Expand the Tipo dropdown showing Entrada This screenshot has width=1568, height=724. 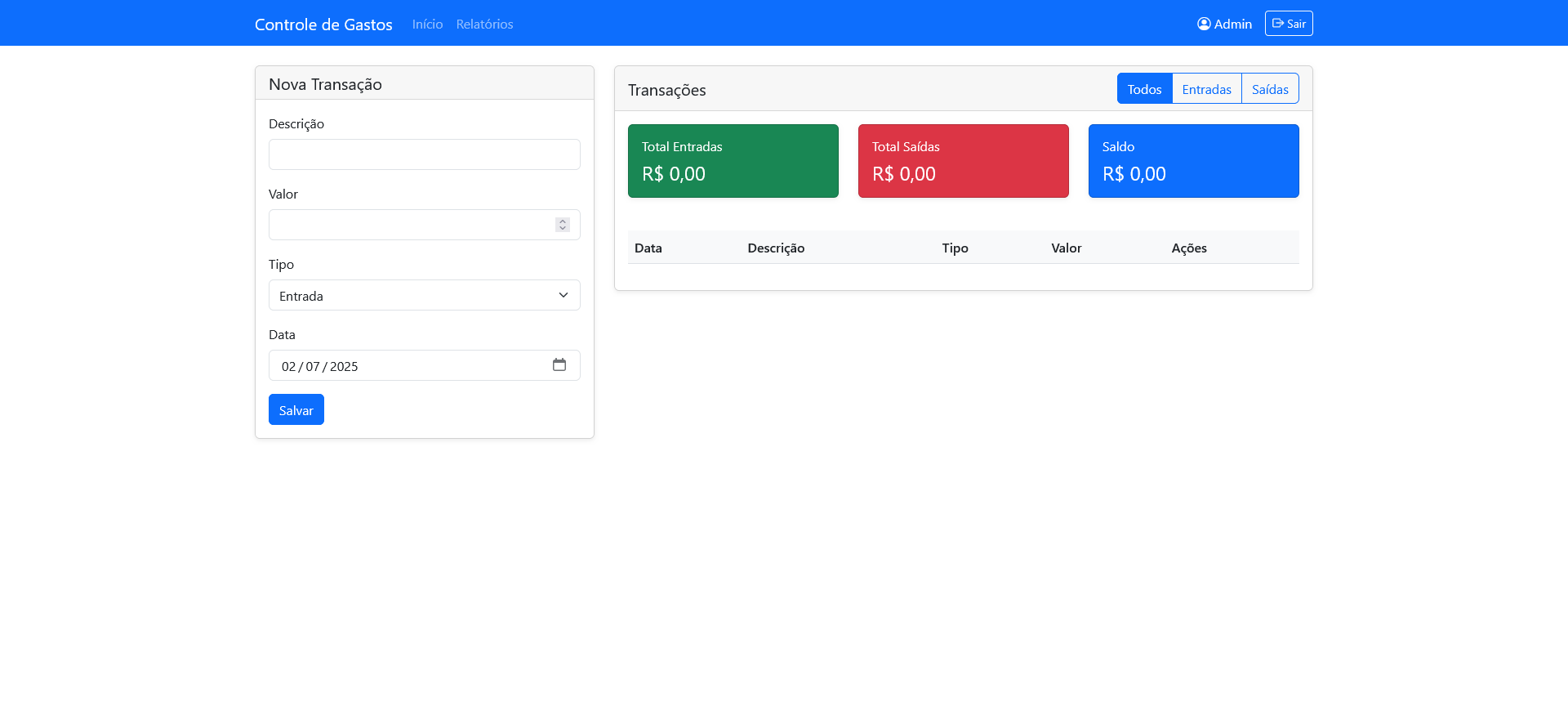point(424,295)
